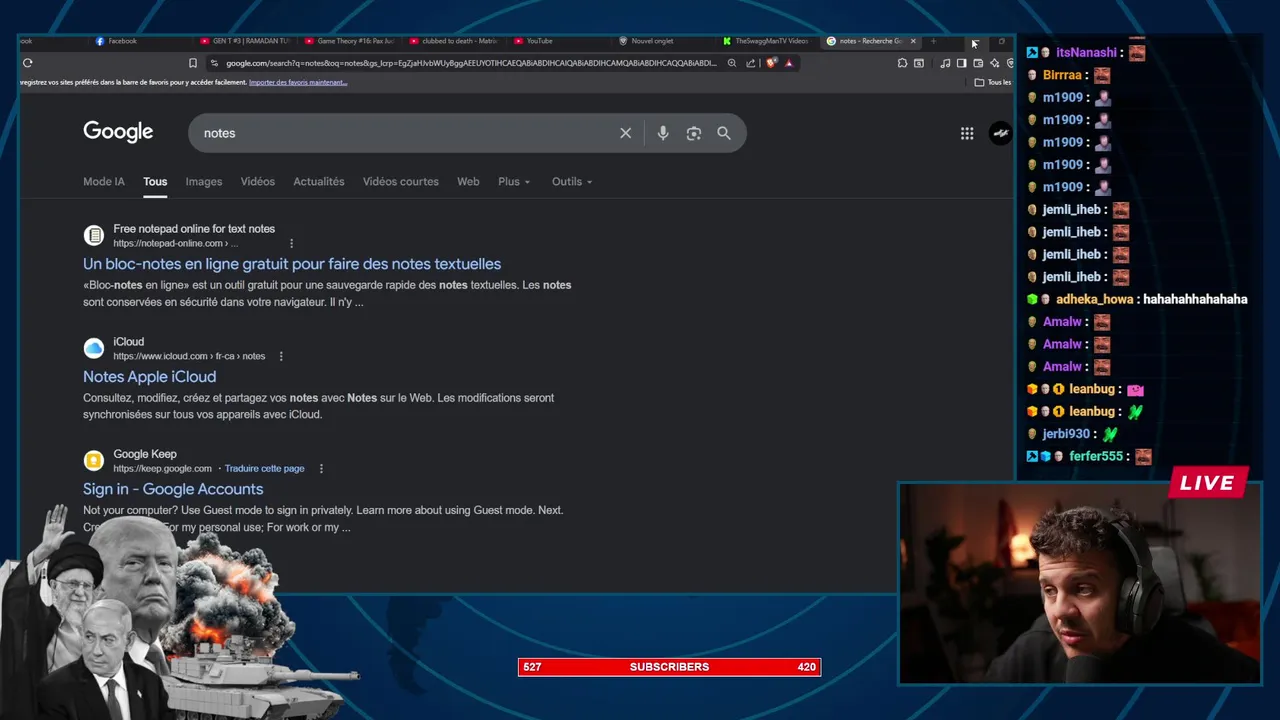
Task: Click chat username jerbi930
Action: (x=1066, y=434)
